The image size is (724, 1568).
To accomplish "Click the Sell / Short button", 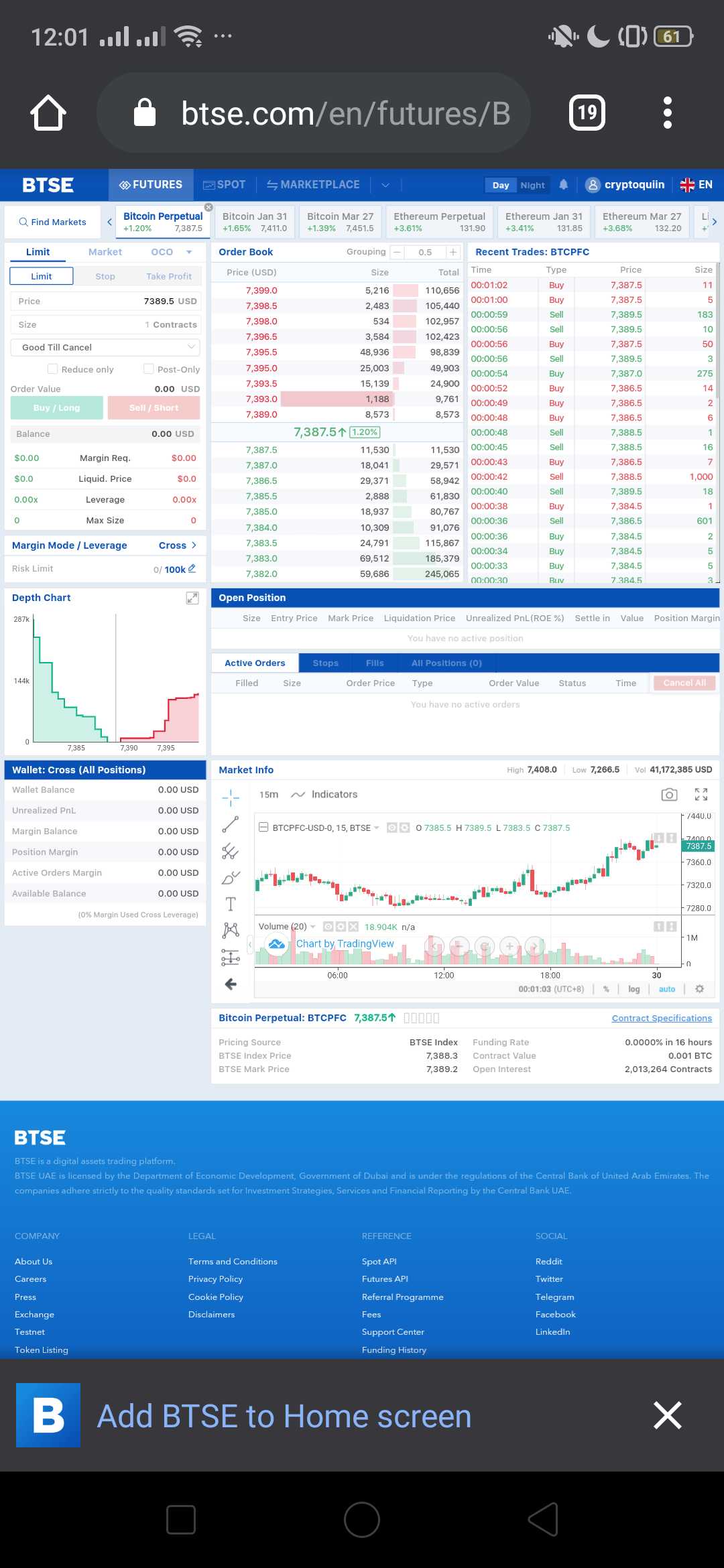I will pyautogui.click(x=154, y=407).
